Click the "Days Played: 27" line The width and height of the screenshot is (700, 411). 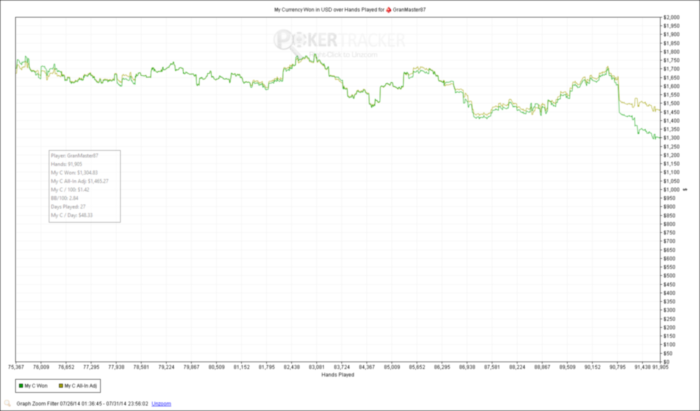[68, 207]
